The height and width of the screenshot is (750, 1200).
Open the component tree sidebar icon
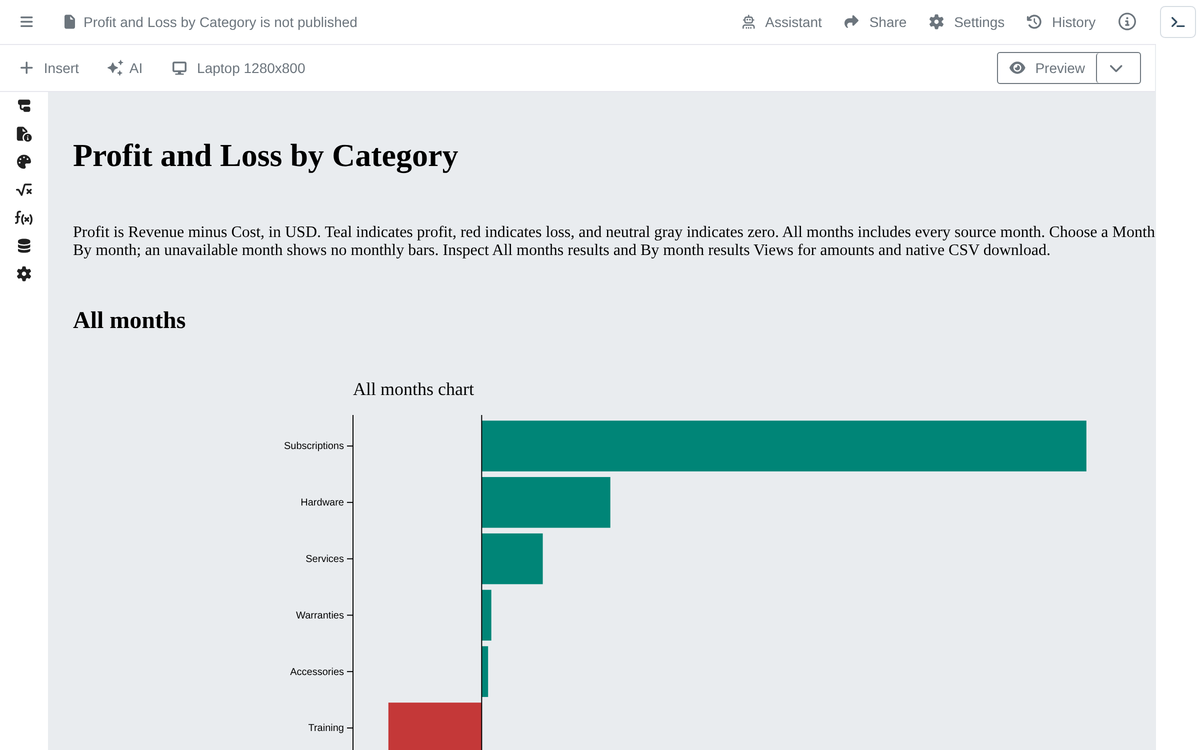(x=24, y=106)
